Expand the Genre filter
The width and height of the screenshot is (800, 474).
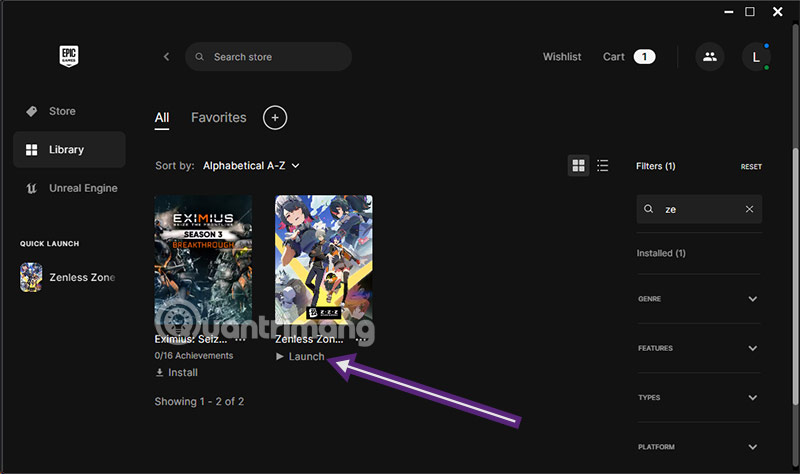coord(698,299)
